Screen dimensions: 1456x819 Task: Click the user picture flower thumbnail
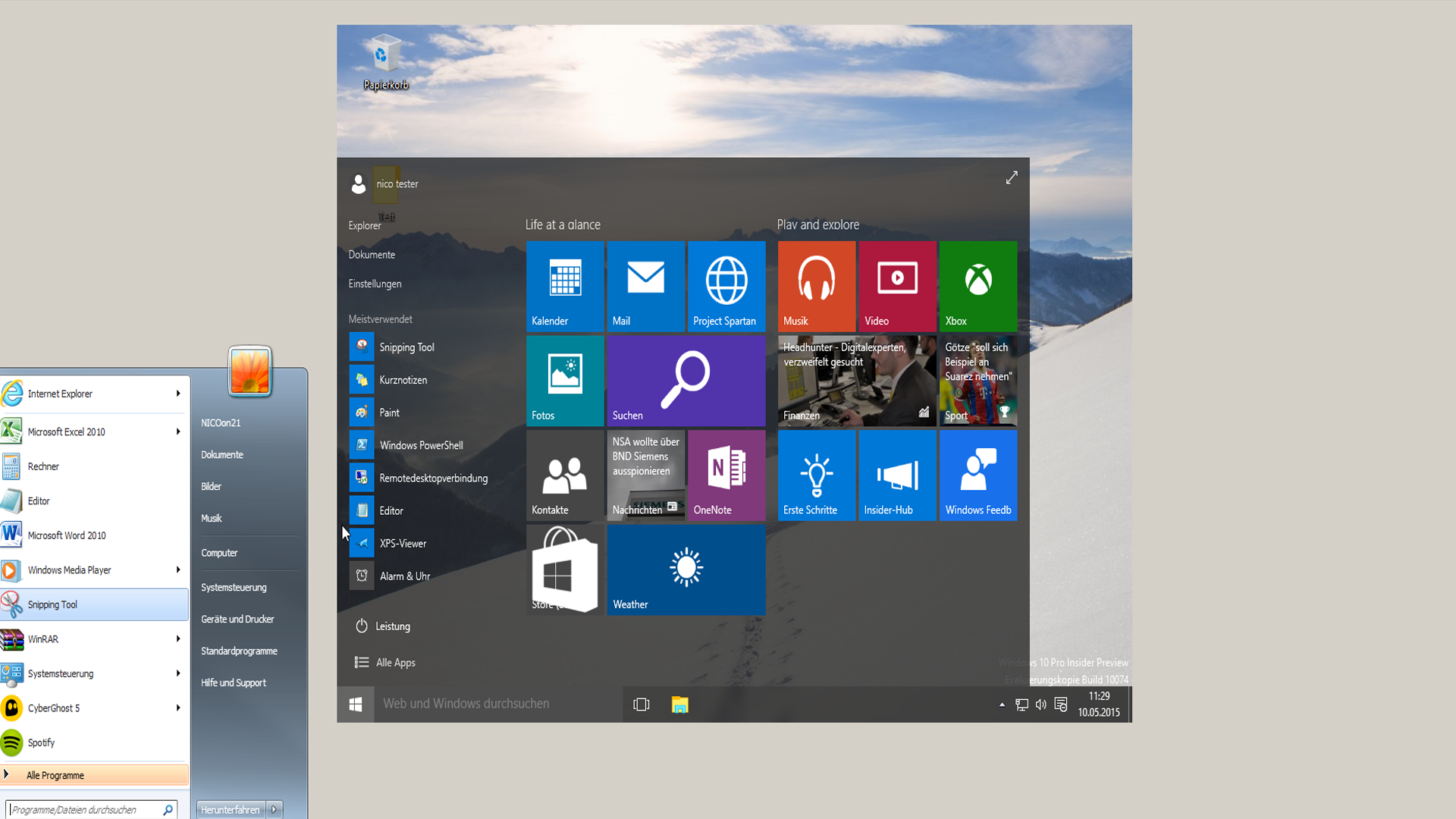[x=249, y=372]
